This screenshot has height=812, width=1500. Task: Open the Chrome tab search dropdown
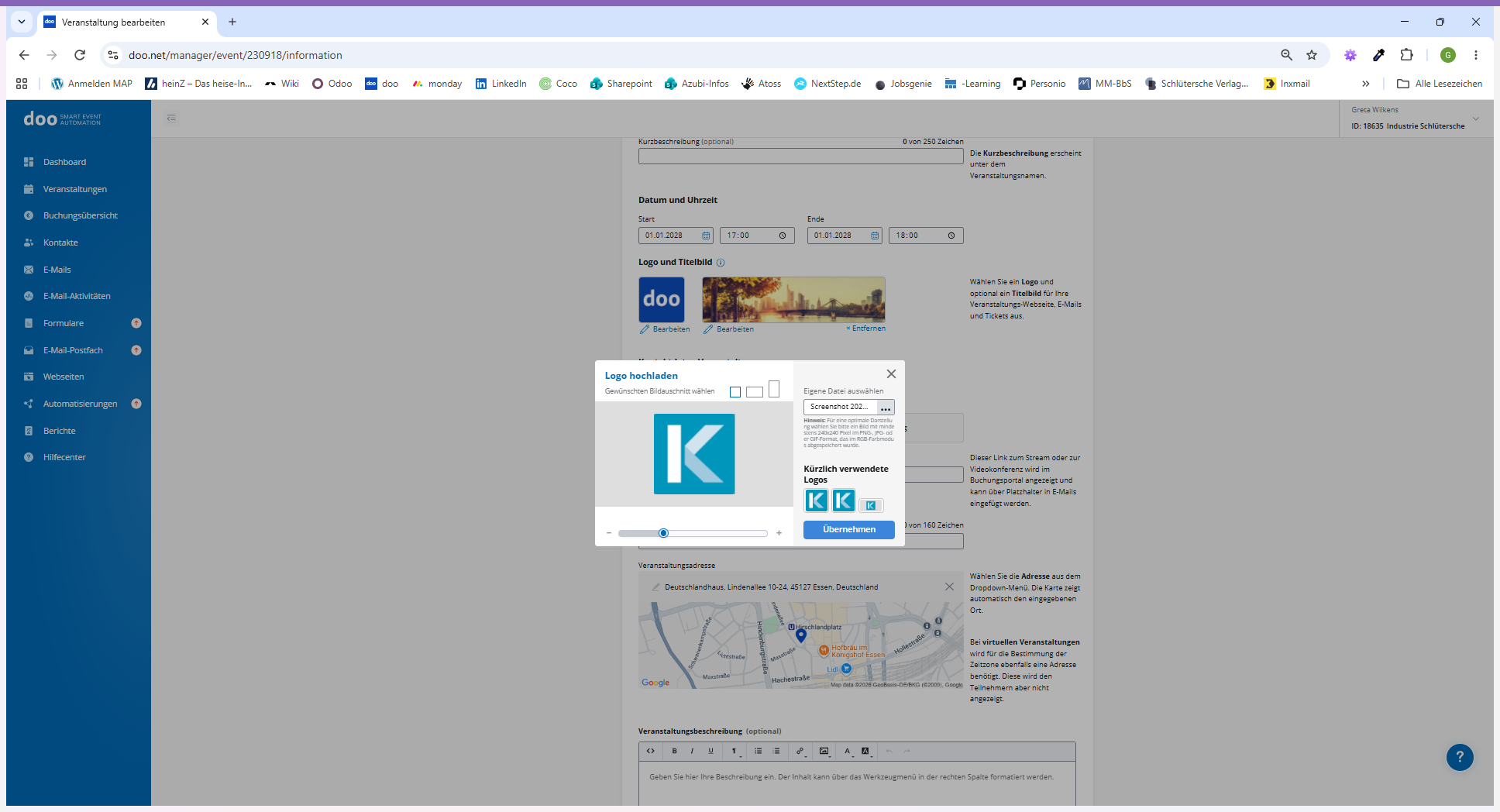coord(22,22)
